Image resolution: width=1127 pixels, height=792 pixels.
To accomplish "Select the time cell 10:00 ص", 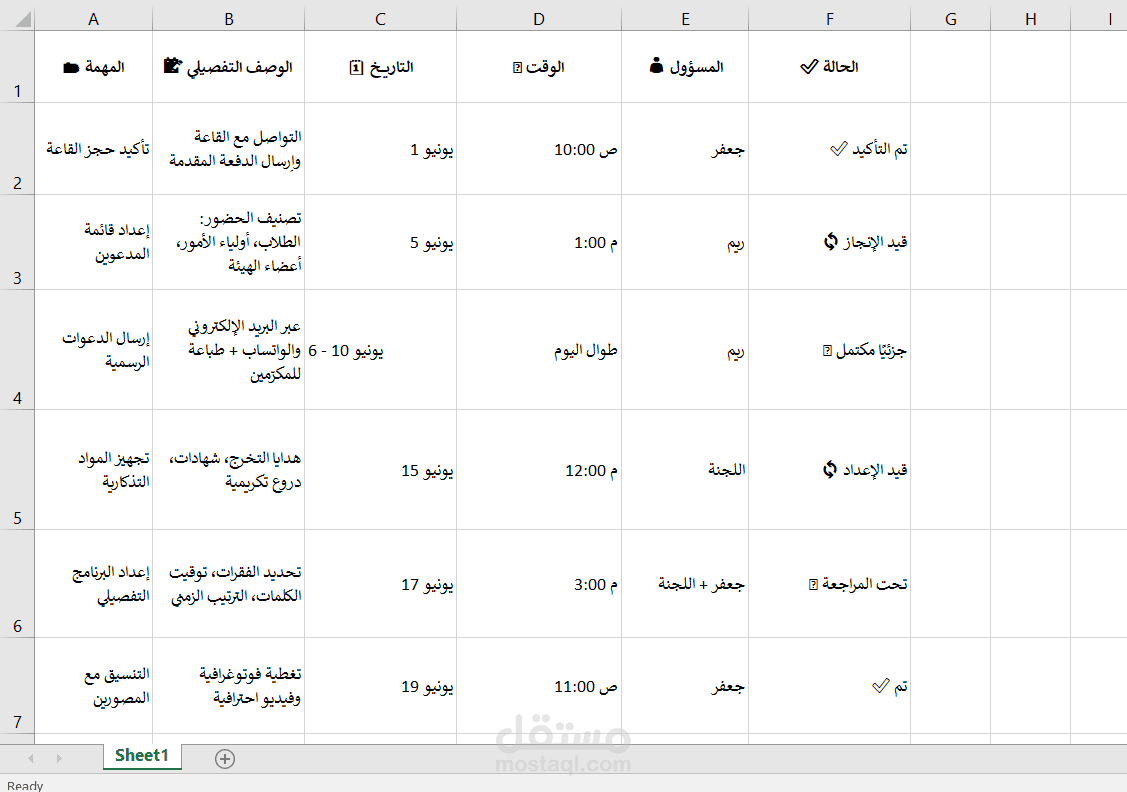I will (x=539, y=148).
